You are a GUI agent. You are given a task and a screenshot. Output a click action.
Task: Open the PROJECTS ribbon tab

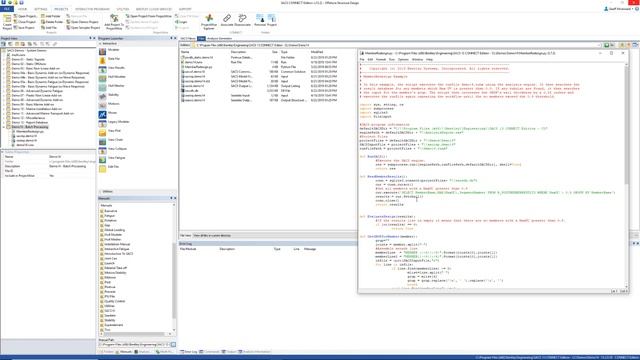pos(61,9)
